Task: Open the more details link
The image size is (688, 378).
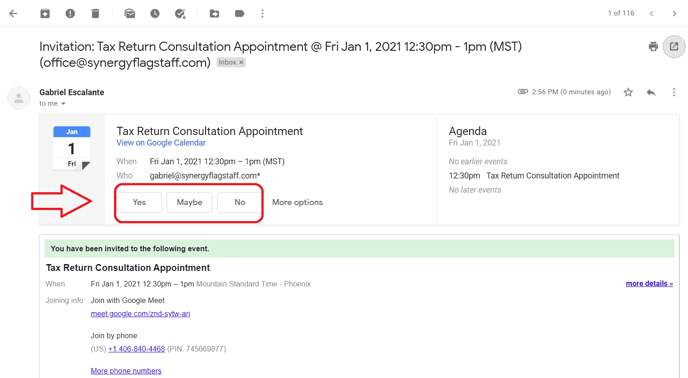Action: pyautogui.click(x=649, y=284)
